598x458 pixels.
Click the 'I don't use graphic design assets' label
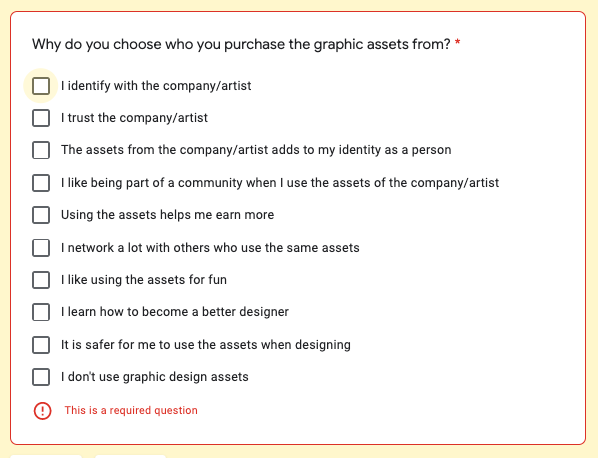[155, 377]
